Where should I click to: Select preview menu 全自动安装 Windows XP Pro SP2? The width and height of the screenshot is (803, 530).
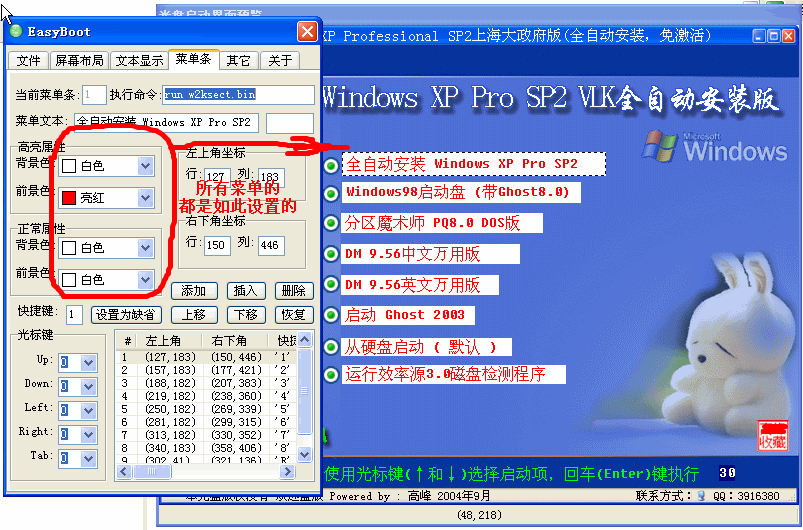pos(474,164)
